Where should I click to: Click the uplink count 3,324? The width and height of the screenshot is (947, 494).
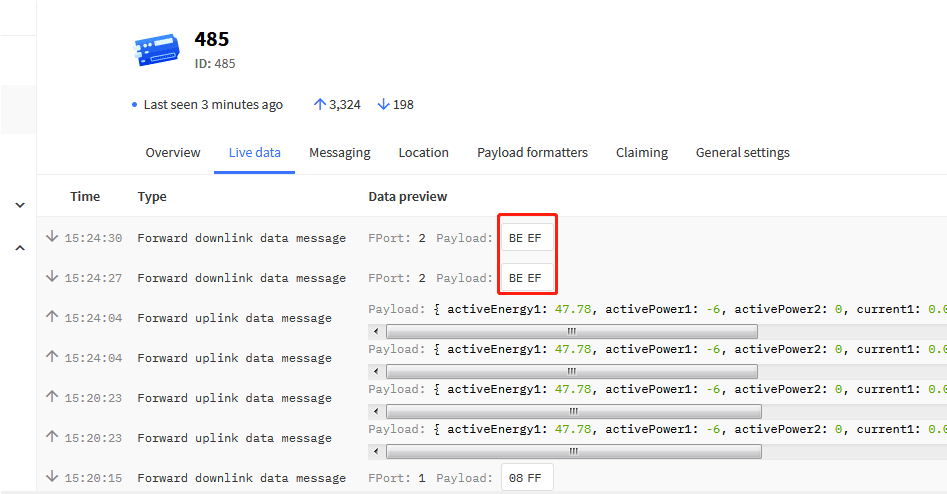345,104
